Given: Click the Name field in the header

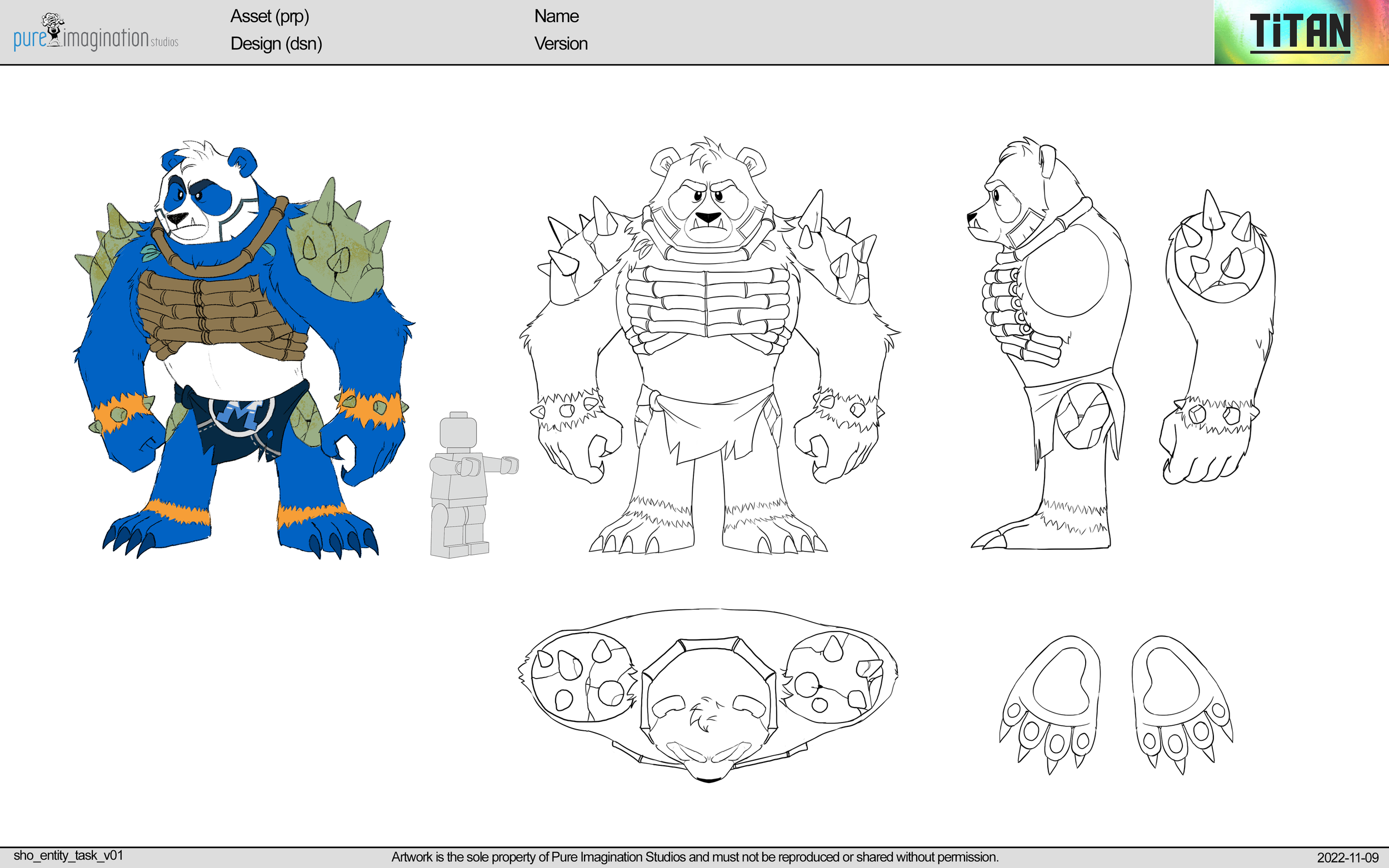Looking at the screenshot, I should (556, 17).
